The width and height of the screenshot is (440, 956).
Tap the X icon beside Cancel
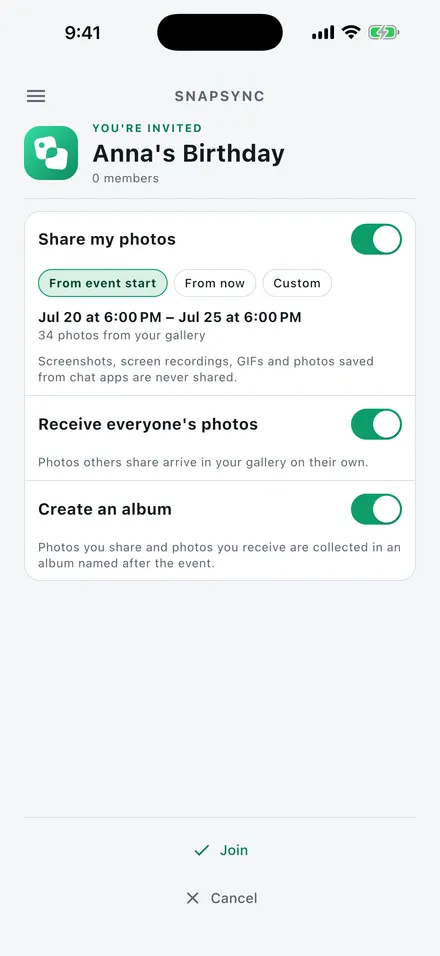[x=193, y=898]
